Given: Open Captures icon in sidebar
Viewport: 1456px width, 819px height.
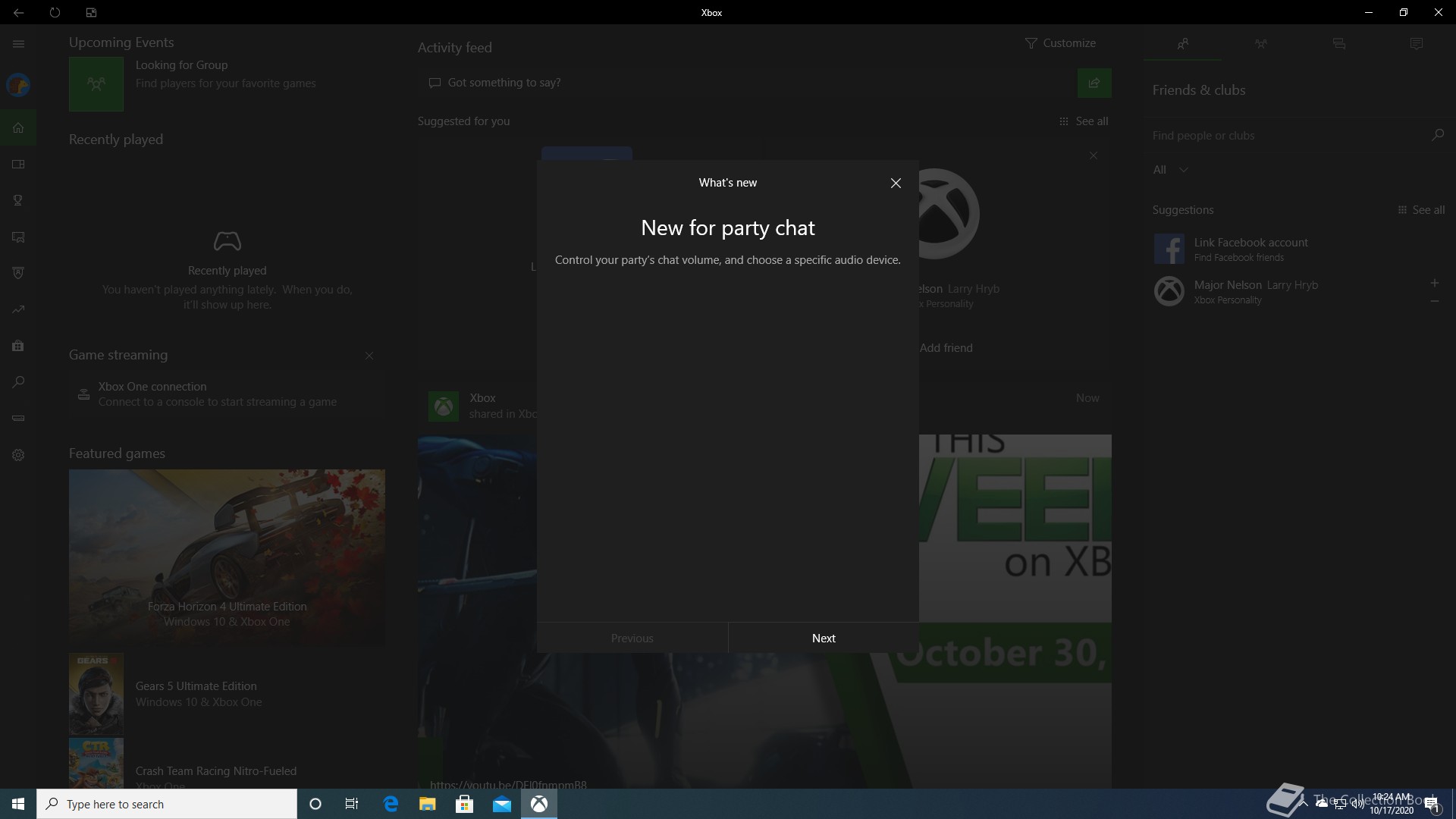Looking at the screenshot, I should 18,237.
